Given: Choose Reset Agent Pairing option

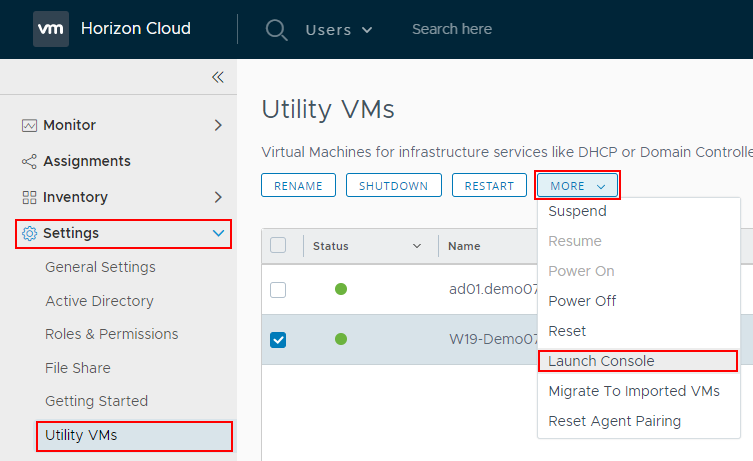Looking at the screenshot, I should pyautogui.click(x=614, y=421).
